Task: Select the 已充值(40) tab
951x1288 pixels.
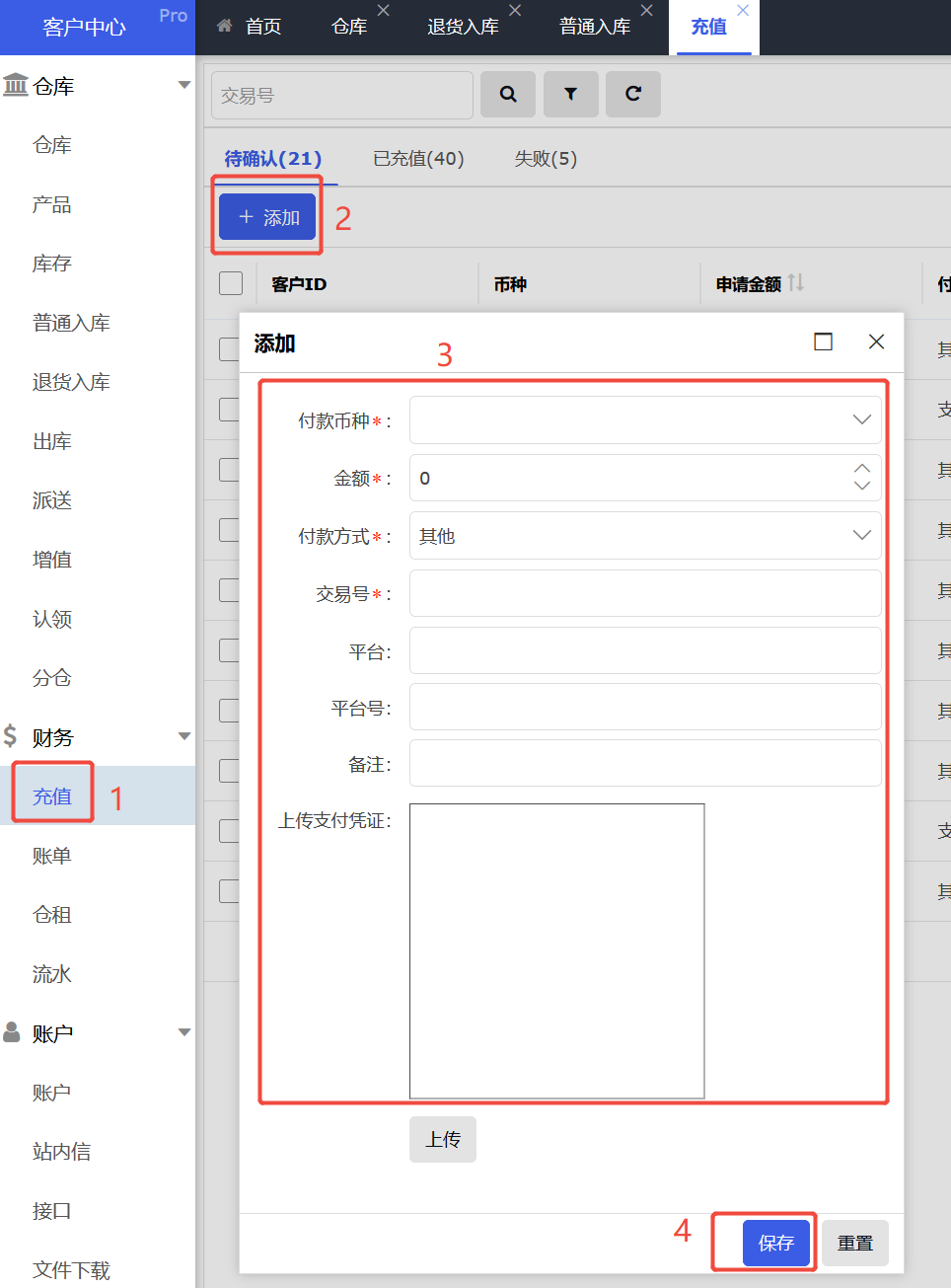Action: pos(418,159)
